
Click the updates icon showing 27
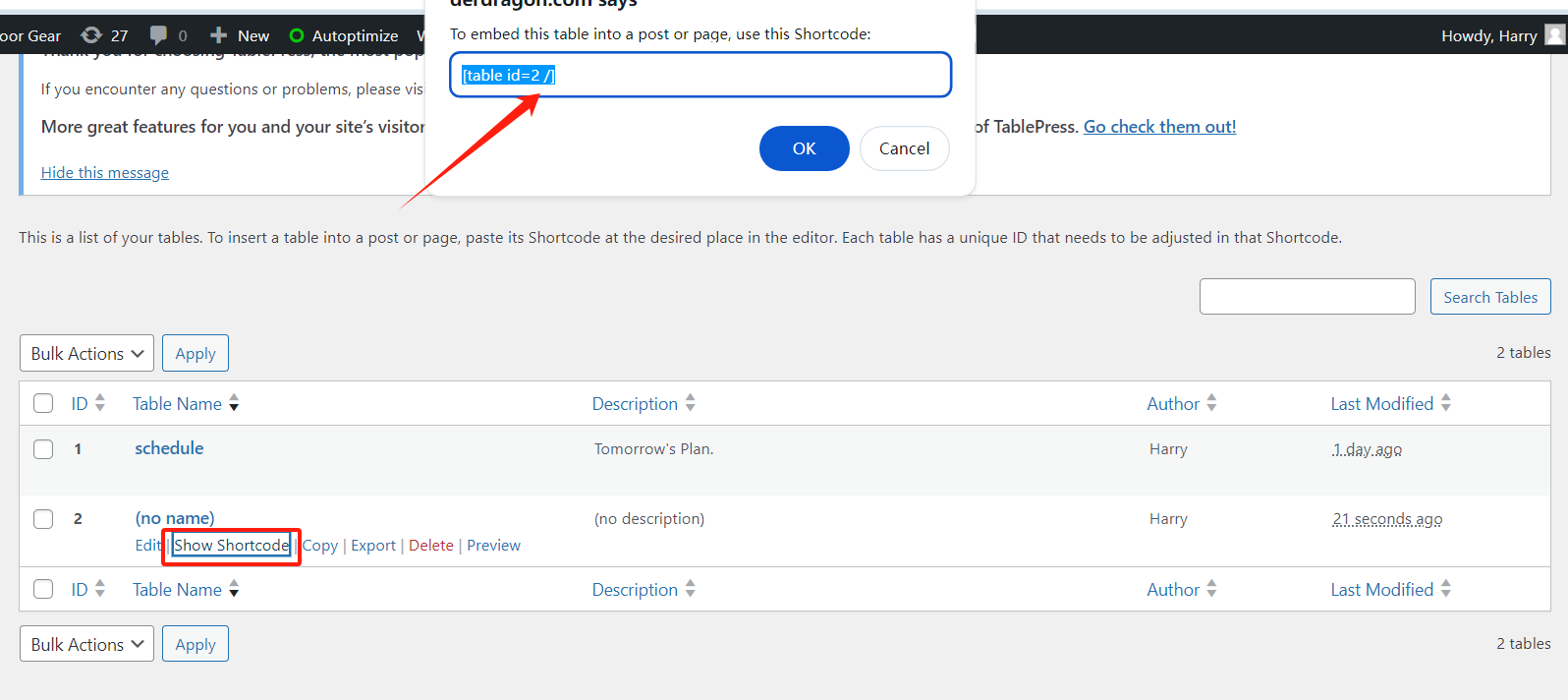[91, 35]
